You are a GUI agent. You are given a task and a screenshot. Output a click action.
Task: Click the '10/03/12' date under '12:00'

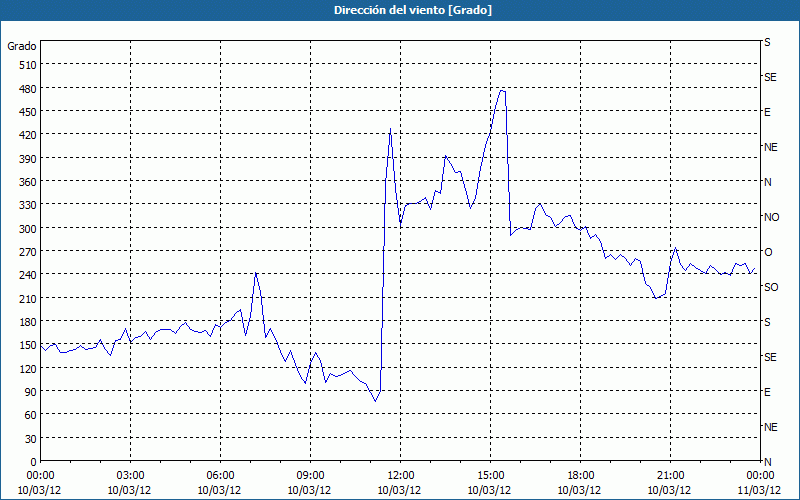(399, 490)
